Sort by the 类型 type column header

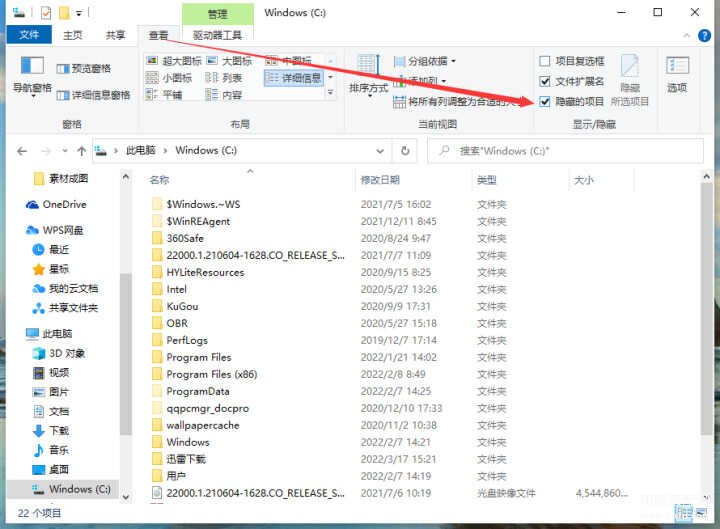coord(487,180)
